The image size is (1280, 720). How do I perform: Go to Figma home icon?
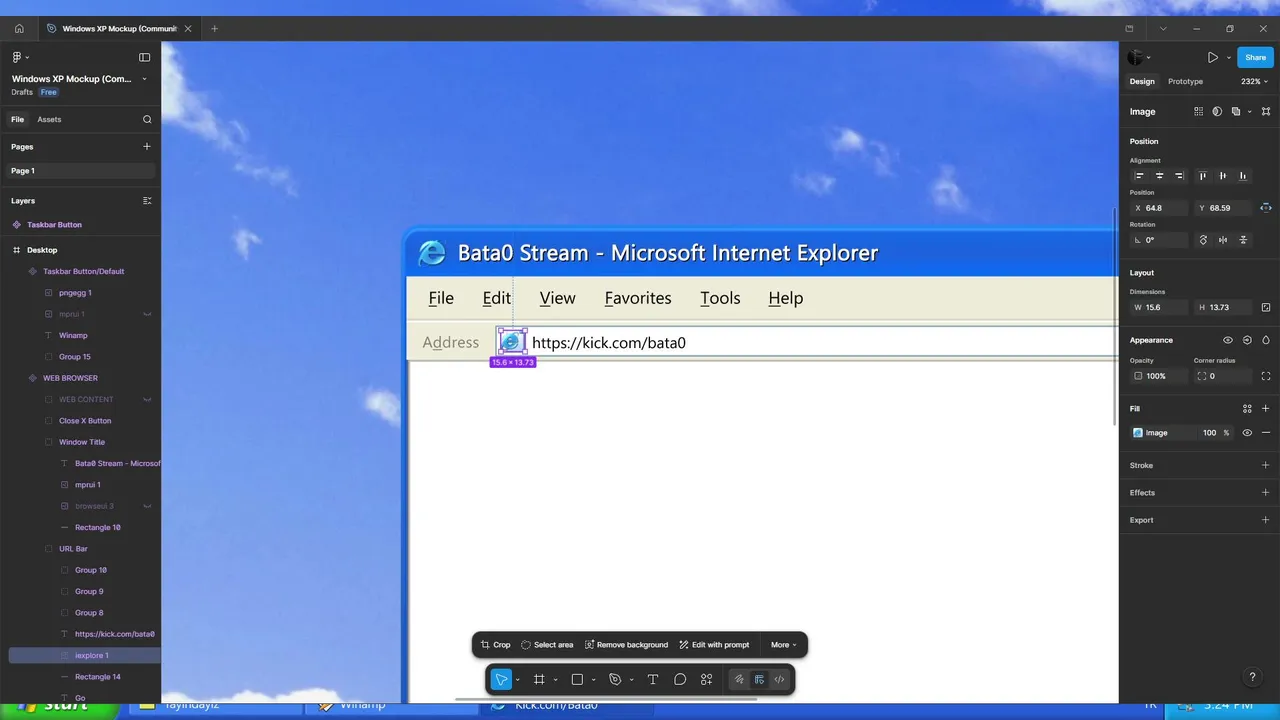[18, 29]
